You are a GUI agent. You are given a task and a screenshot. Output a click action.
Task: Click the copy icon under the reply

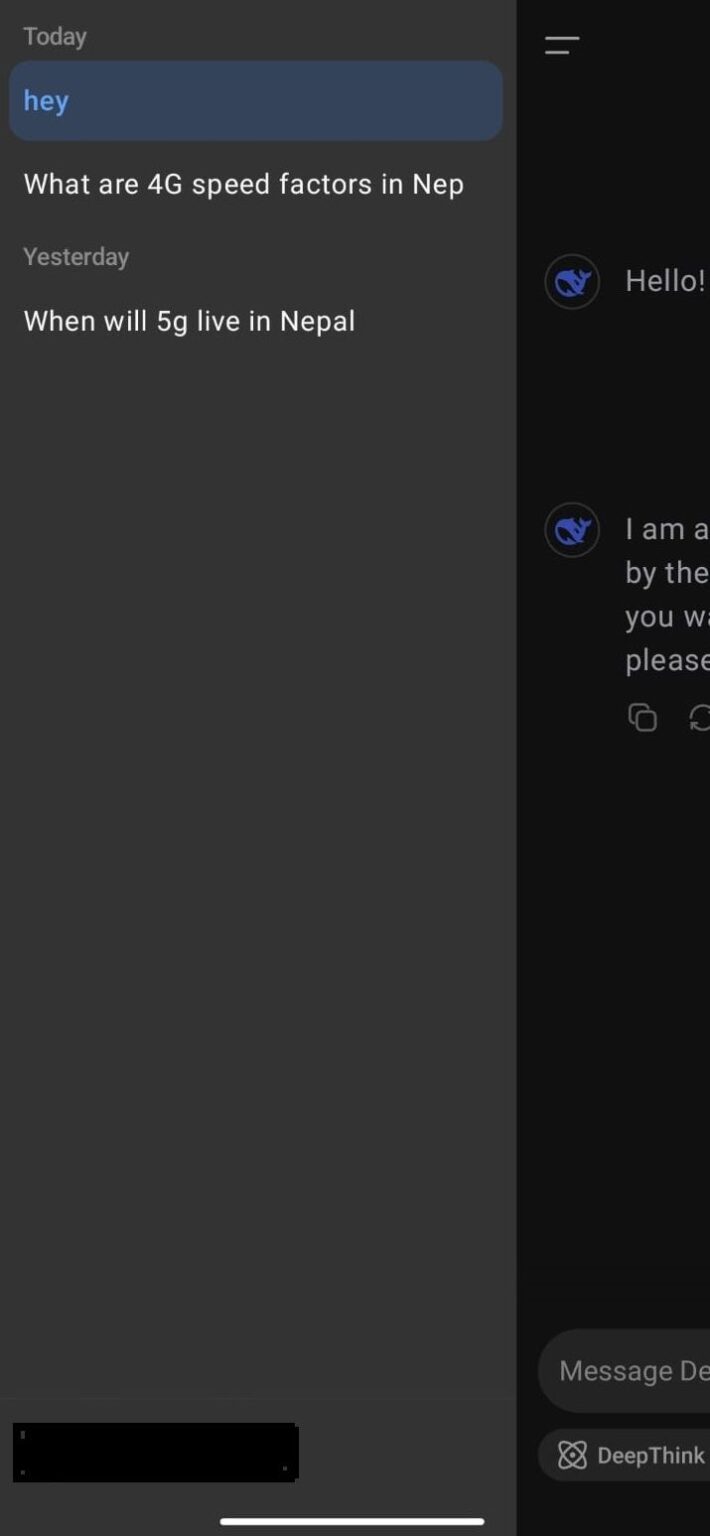(642, 717)
